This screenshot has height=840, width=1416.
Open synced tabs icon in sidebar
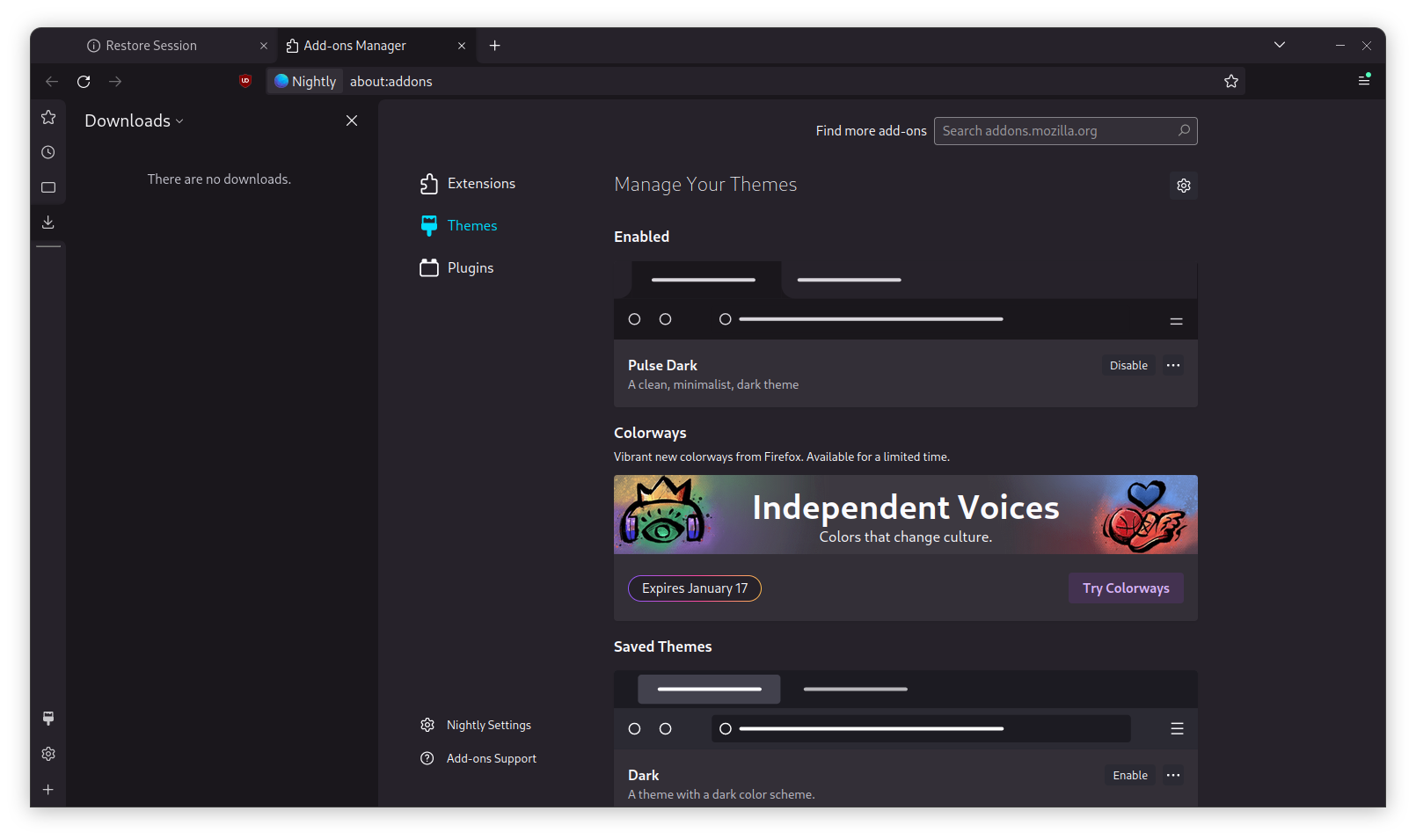point(48,187)
